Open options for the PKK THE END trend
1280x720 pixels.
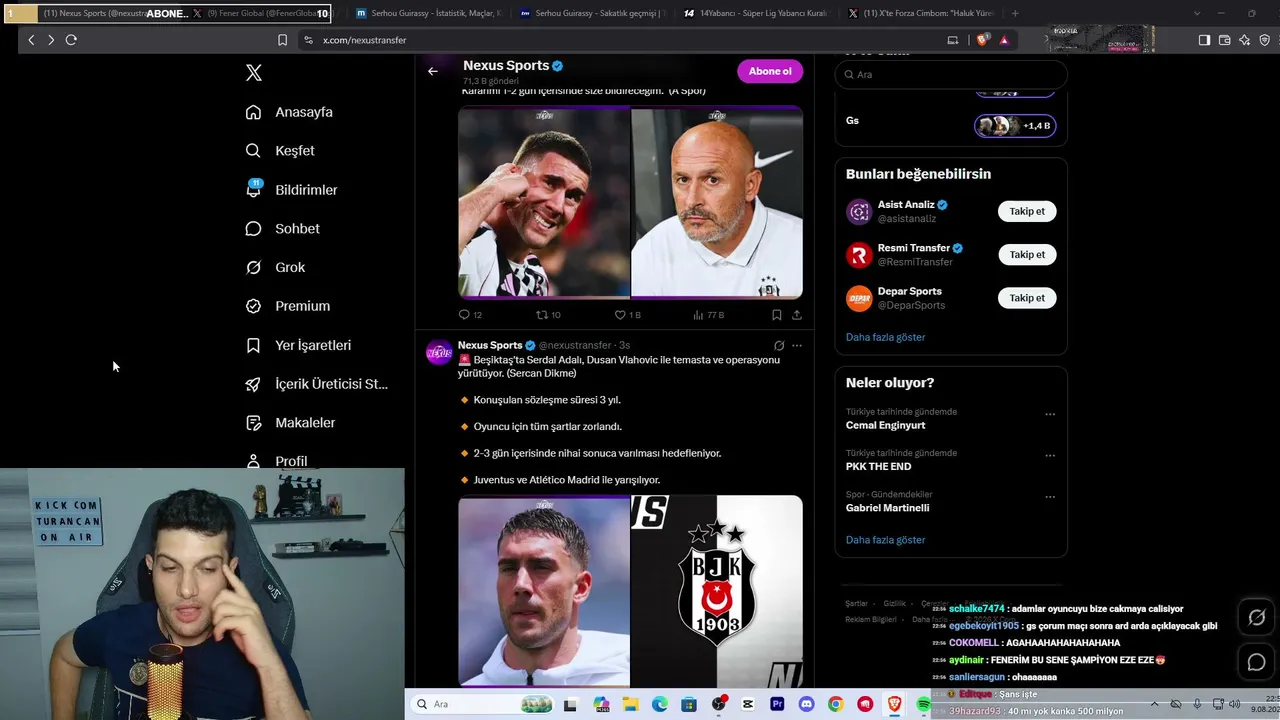coord(1050,455)
